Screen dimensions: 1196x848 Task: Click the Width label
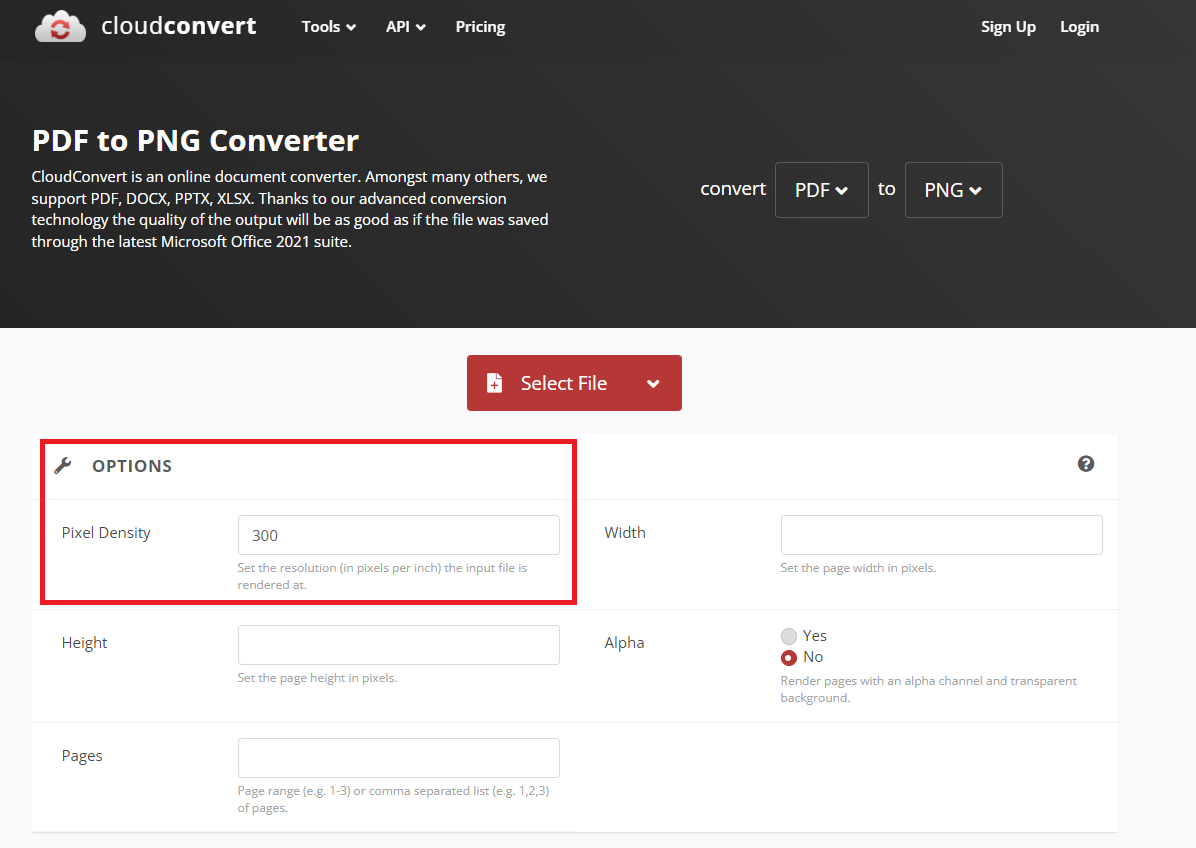(625, 532)
